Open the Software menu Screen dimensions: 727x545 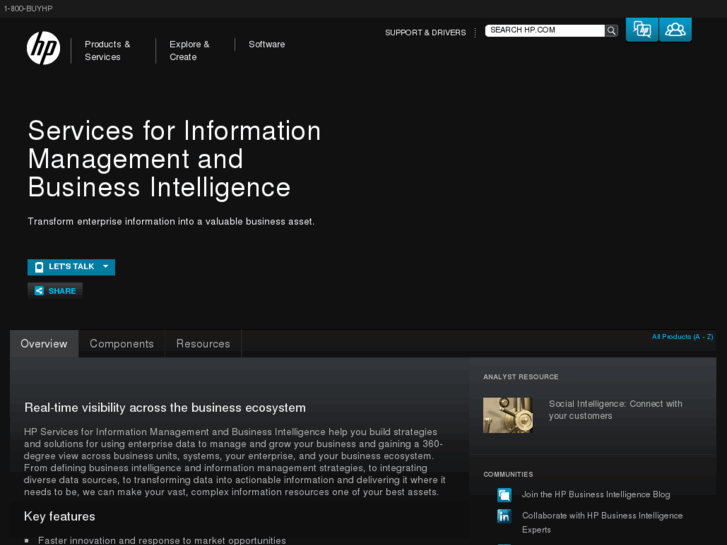pos(267,45)
